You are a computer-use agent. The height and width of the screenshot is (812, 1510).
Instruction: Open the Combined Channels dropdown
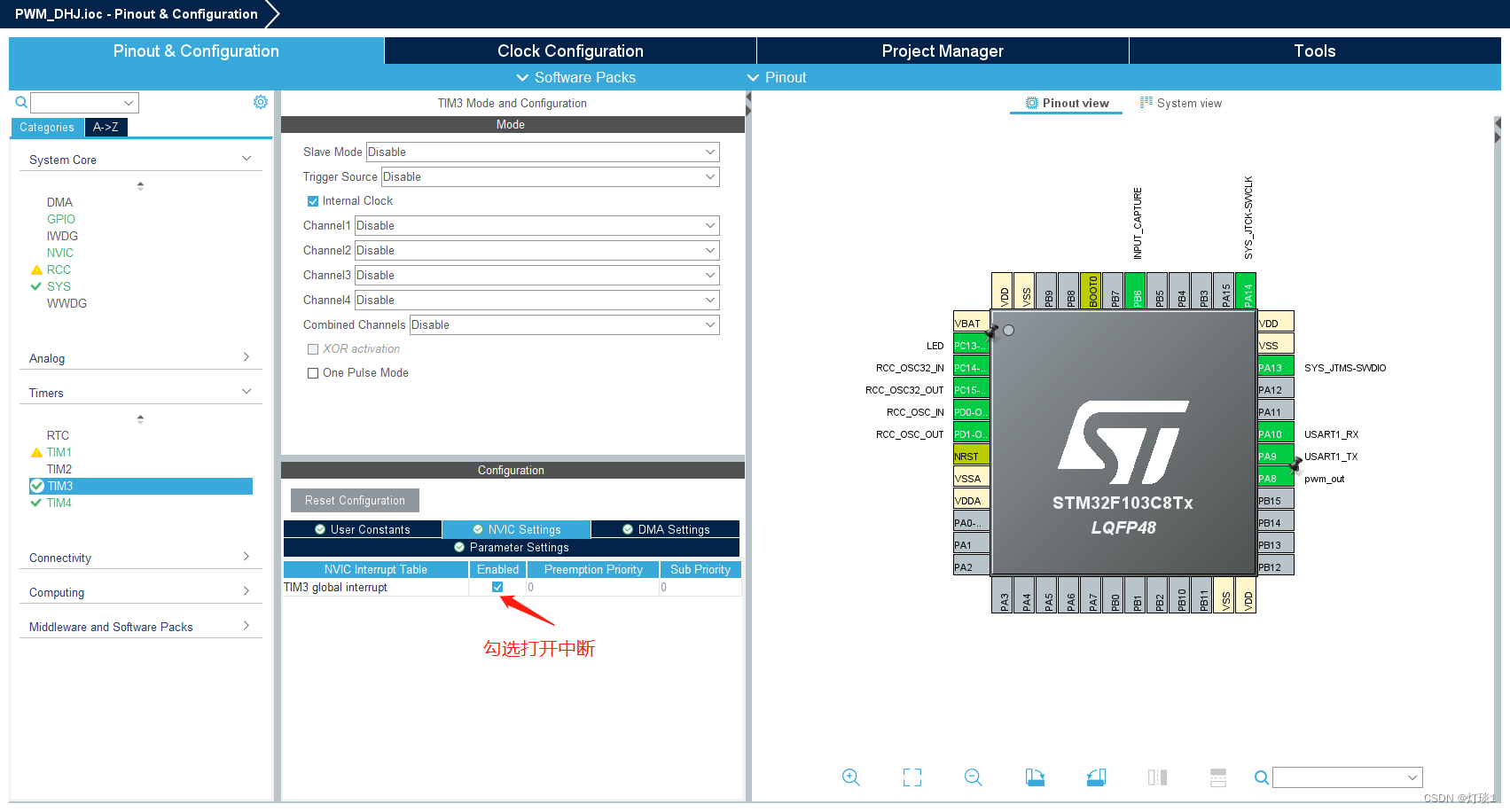point(564,325)
